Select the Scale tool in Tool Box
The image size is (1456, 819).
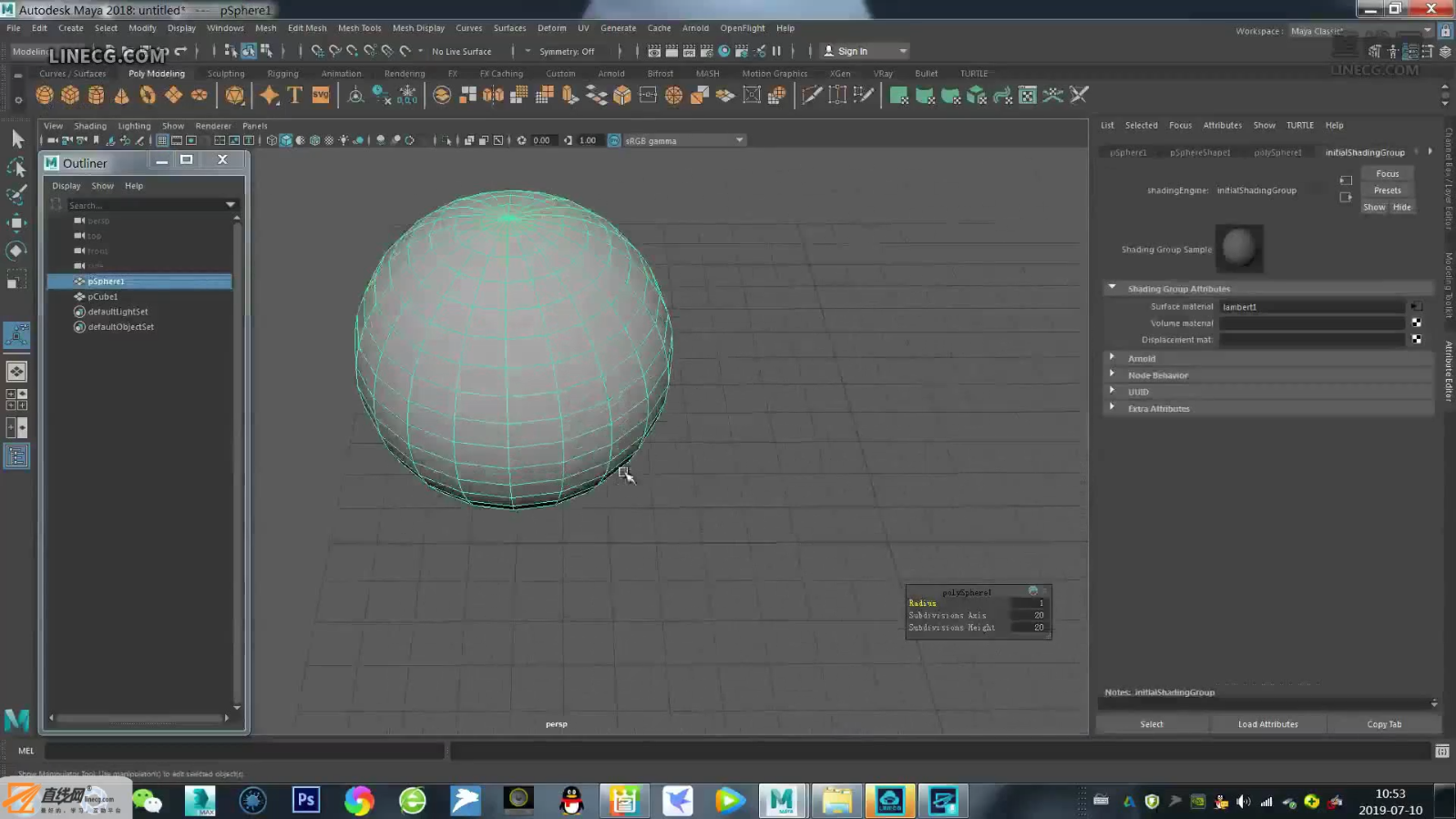click(x=16, y=279)
